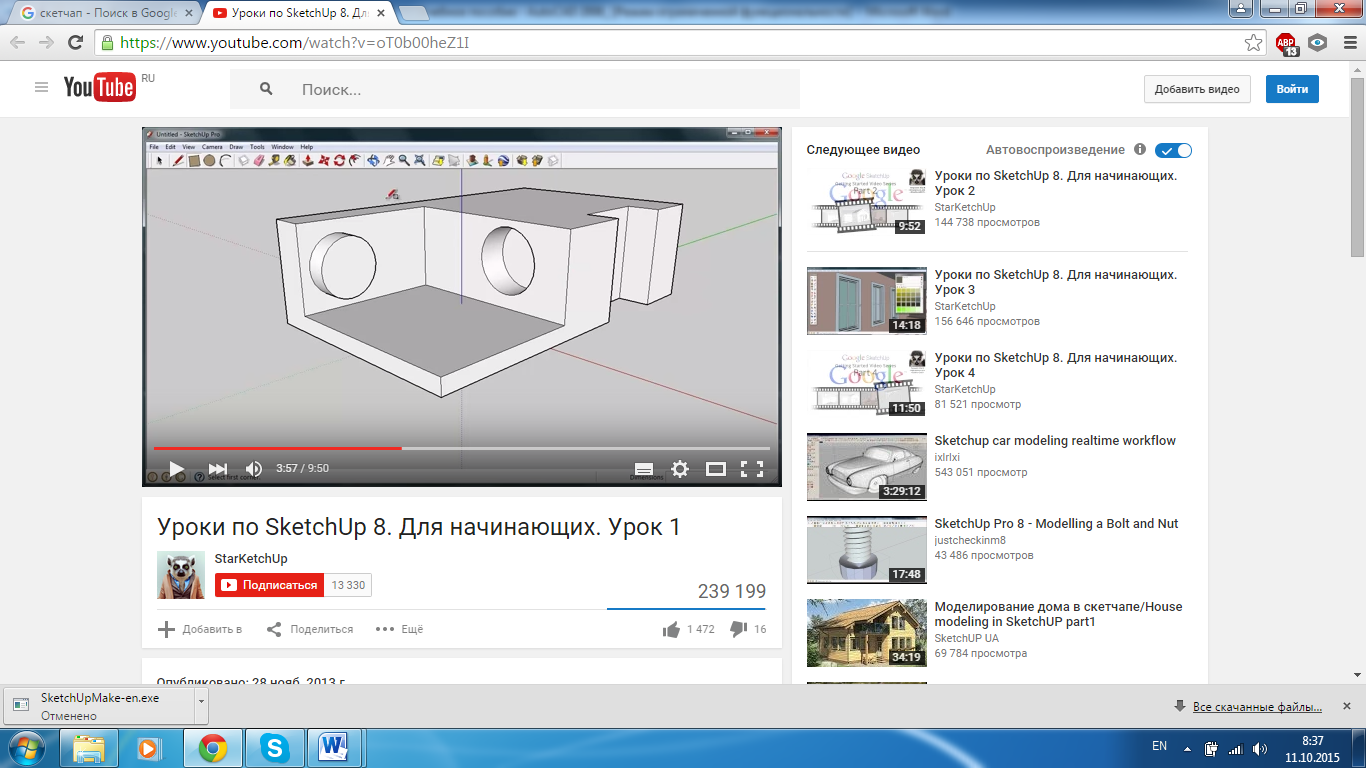Viewport: 1366px width, 768px height.
Task: Close the скетчап Google search tab
Action: (x=186, y=14)
